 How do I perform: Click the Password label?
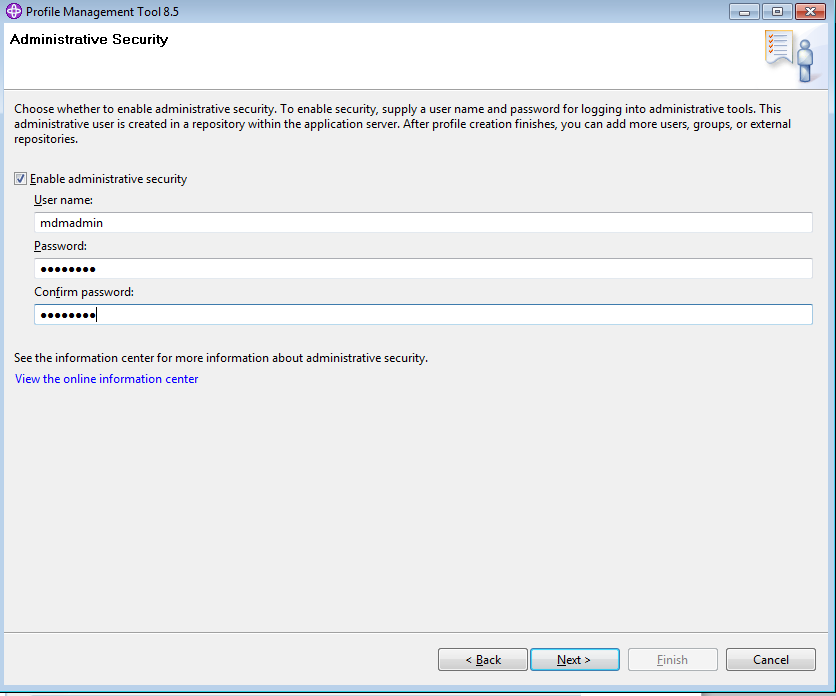tap(60, 246)
